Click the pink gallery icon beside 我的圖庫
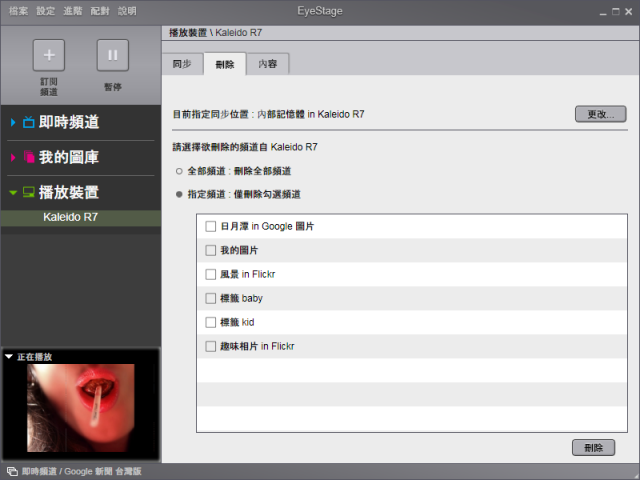 29,157
